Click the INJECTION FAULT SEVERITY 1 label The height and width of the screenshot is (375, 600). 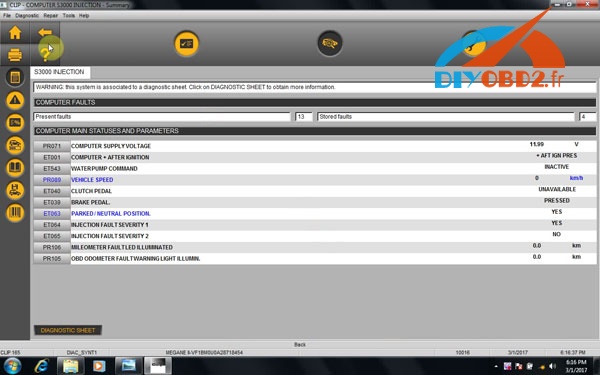[x=110, y=225]
